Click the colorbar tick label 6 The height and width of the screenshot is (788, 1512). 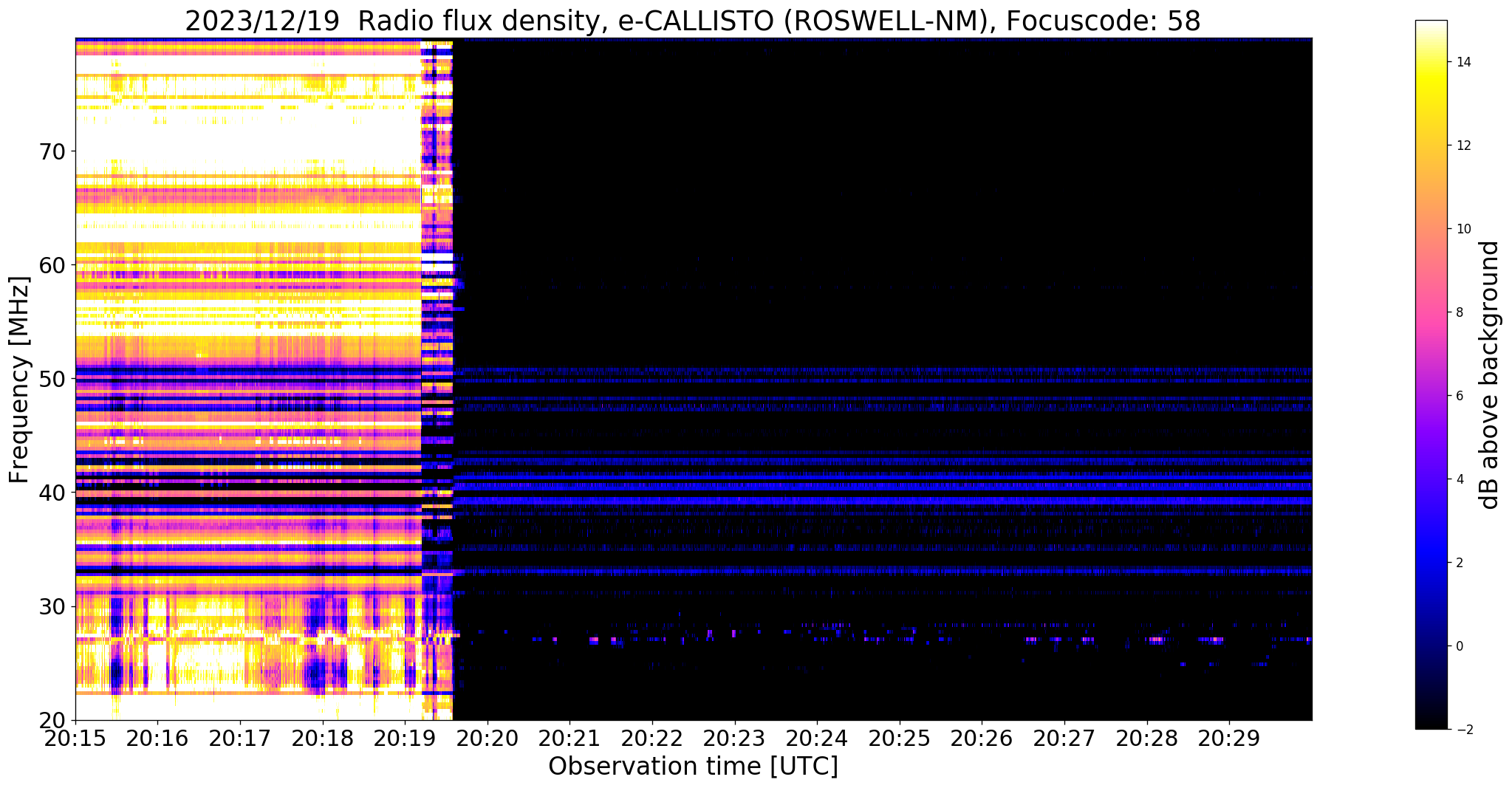coord(1460,396)
